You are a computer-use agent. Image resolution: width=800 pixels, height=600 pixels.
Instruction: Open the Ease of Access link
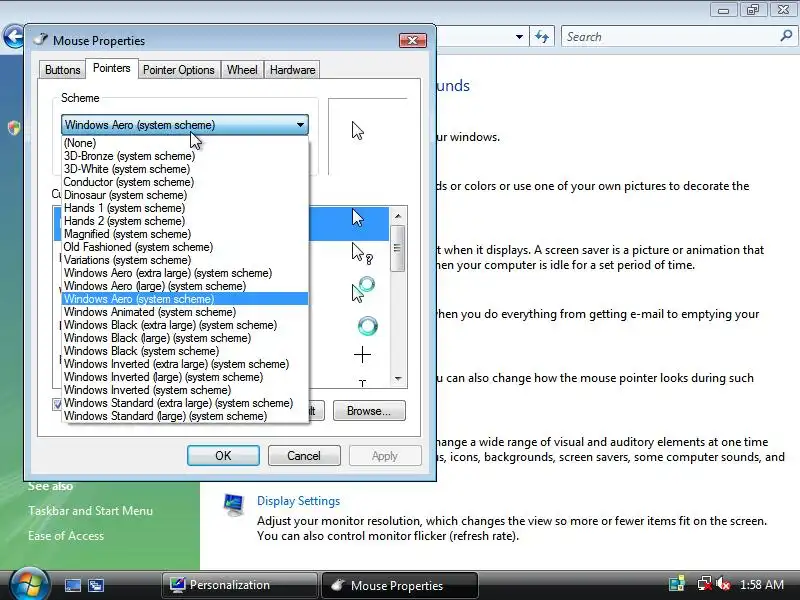66,536
